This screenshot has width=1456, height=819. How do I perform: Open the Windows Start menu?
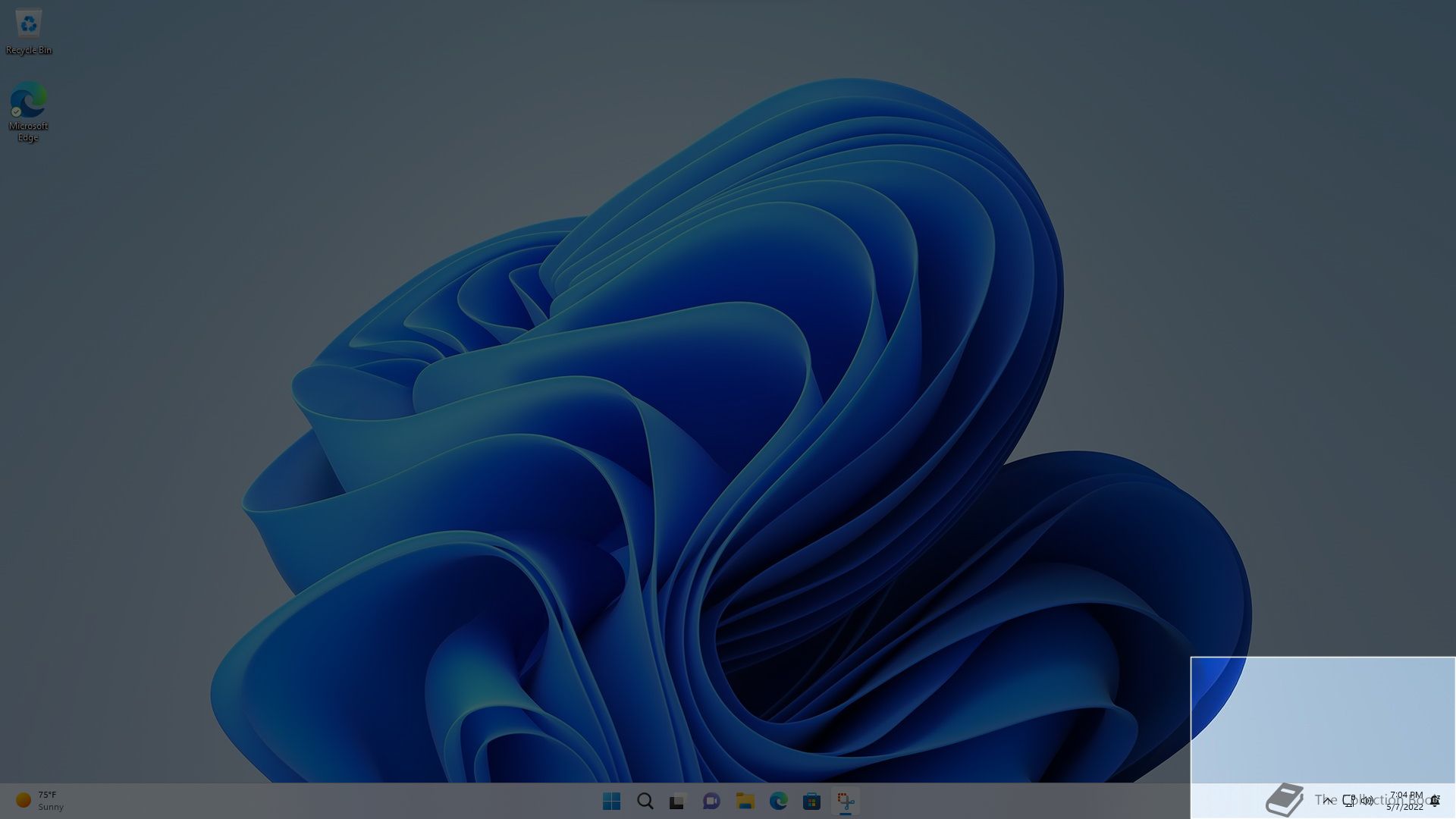611,801
